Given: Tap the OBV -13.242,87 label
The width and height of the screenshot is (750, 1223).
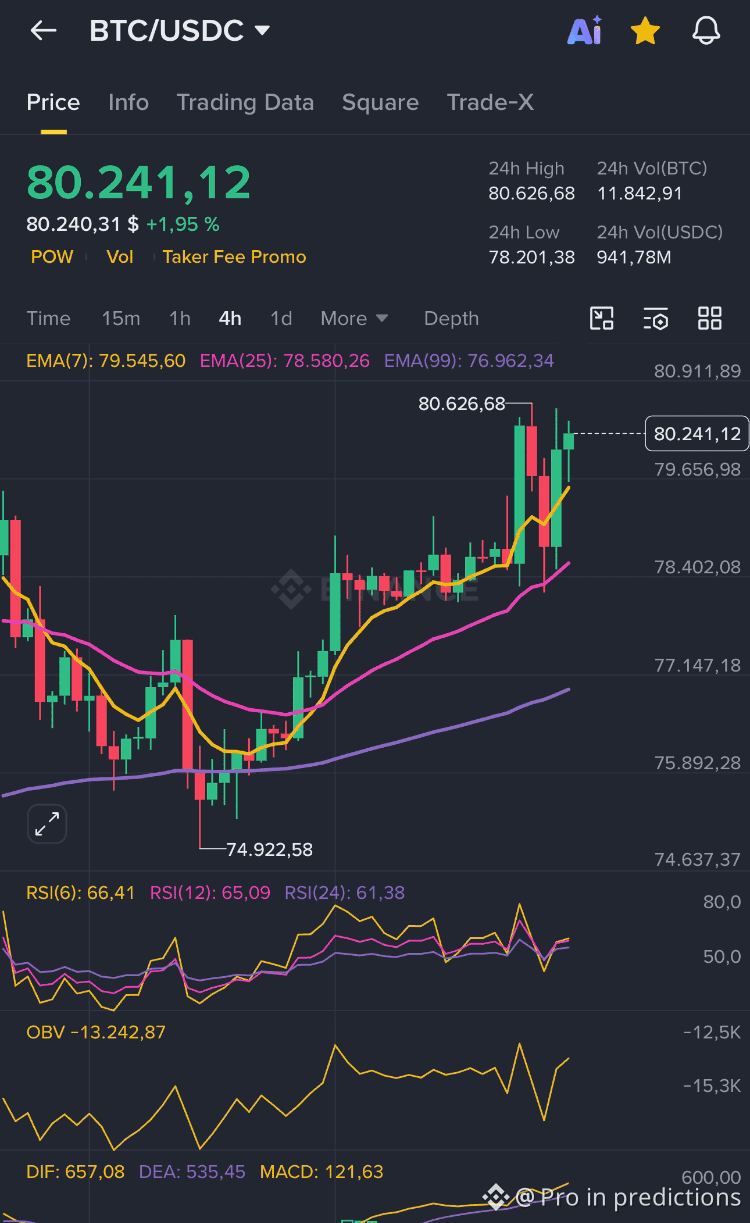Looking at the screenshot, I should coord(96,1032).
